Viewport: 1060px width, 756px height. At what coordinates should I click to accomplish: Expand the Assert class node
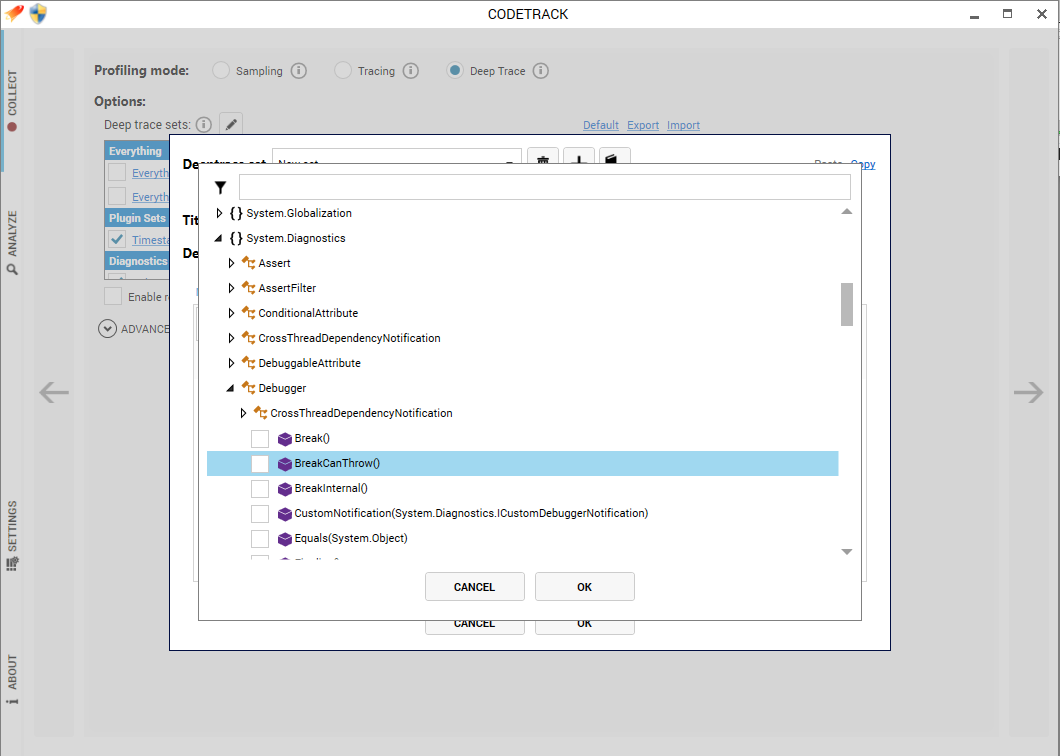[x=231, y=263]
